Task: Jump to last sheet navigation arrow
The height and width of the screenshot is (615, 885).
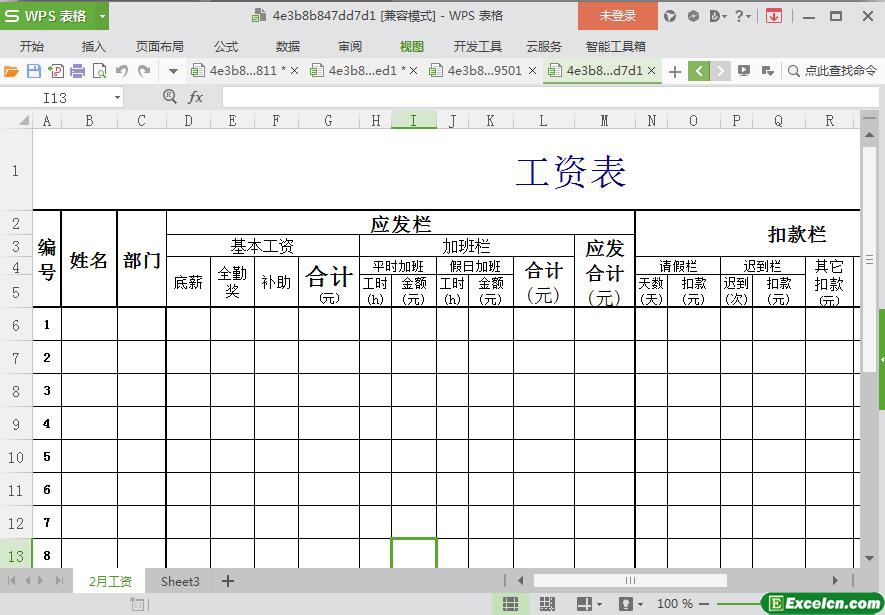Action: point(59,581)
